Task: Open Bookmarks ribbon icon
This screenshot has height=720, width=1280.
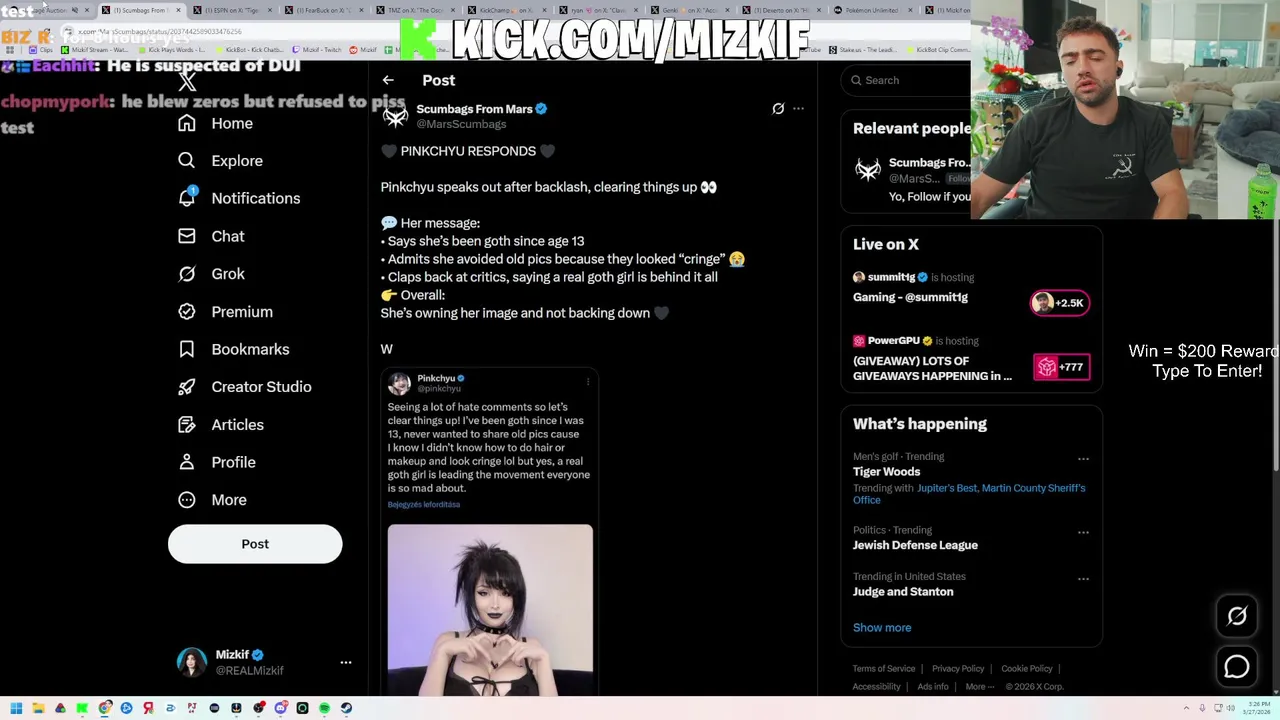Action: [x=187, y=349]
